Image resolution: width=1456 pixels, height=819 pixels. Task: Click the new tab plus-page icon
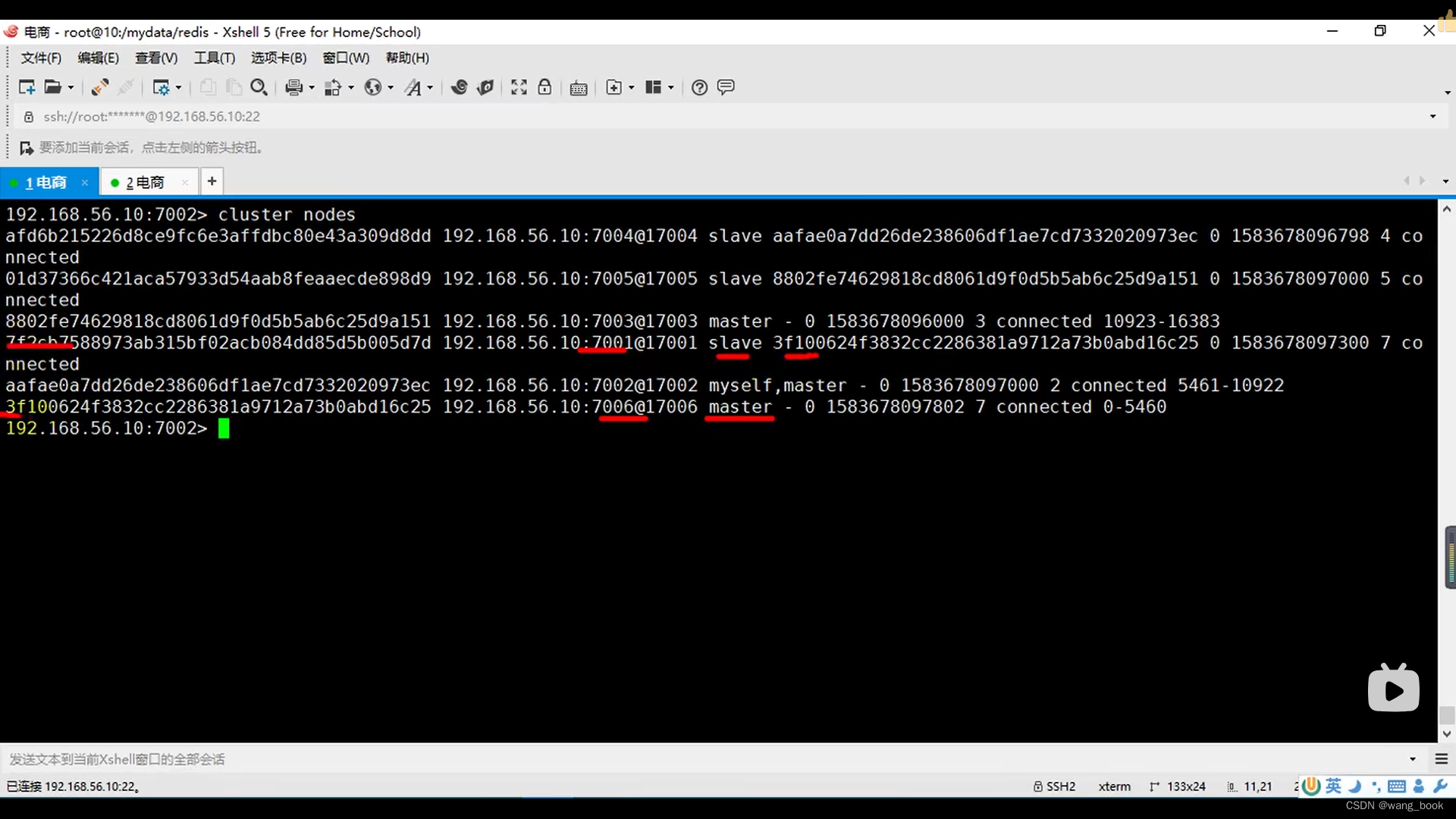(613, 87)
